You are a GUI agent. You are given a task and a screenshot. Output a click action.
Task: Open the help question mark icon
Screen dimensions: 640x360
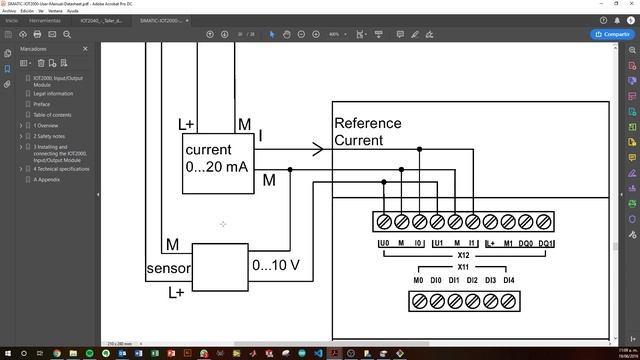(603, 20)
